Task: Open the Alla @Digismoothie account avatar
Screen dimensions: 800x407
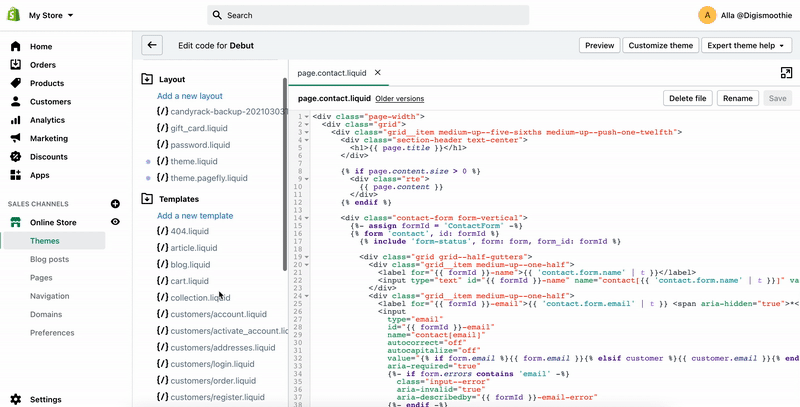Action: click(x=707, y=15)
